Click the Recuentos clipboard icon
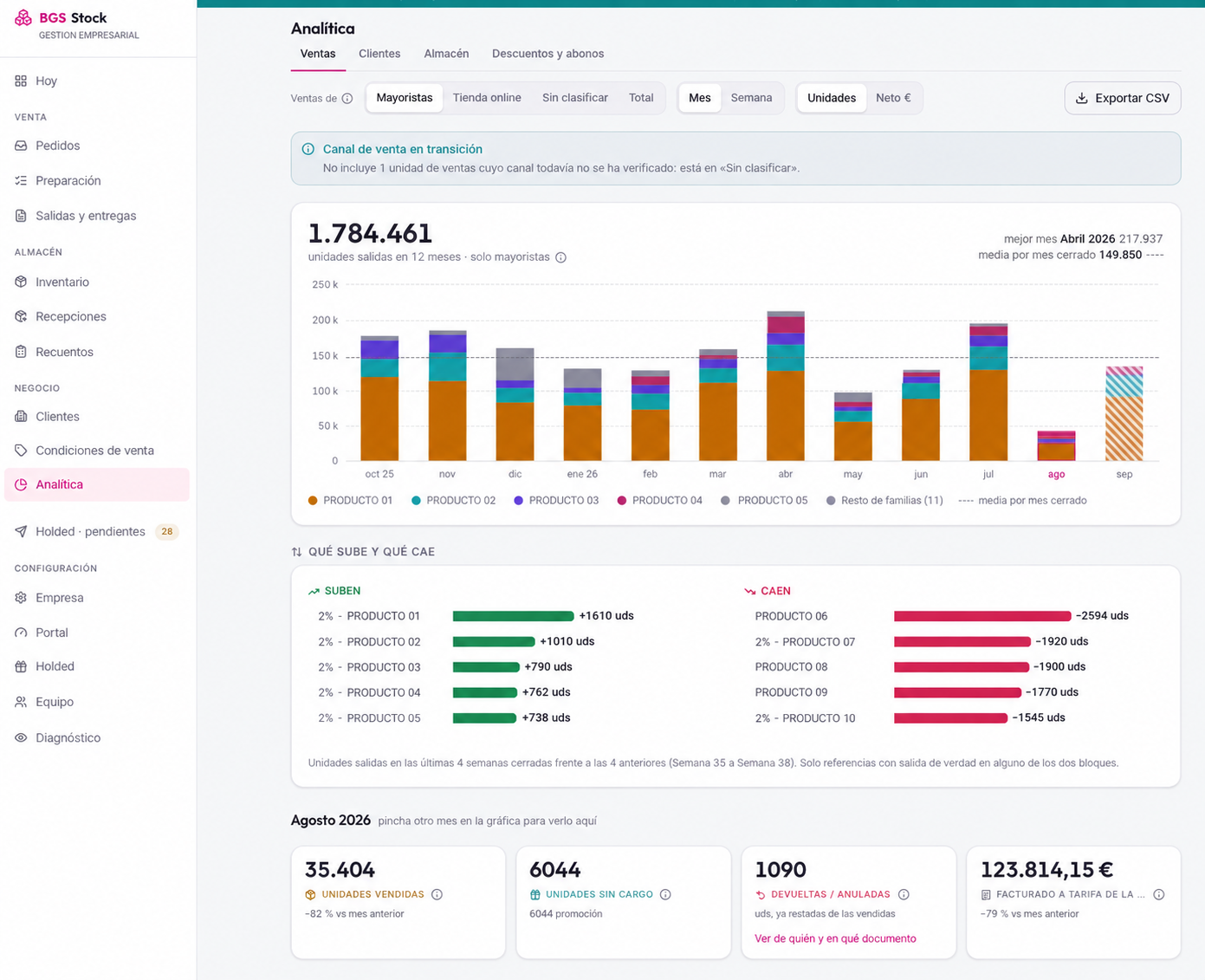Viewport: 1205px width, 980px height. point(21,352)
